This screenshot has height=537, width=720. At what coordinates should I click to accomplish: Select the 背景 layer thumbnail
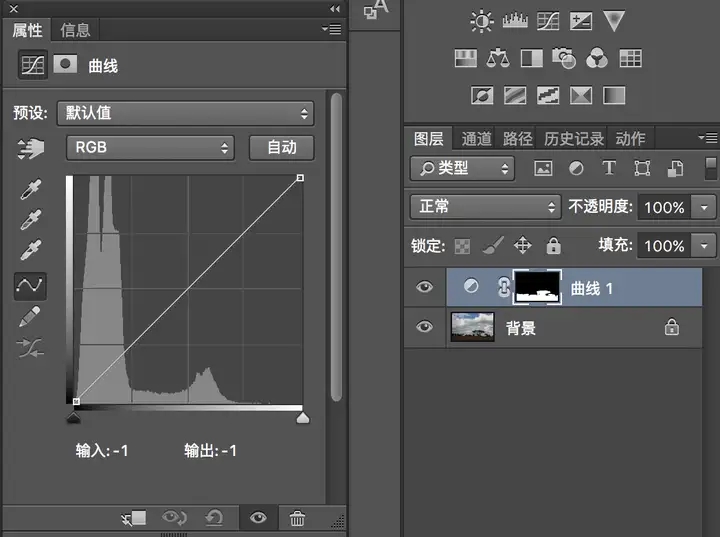(472, 327)
